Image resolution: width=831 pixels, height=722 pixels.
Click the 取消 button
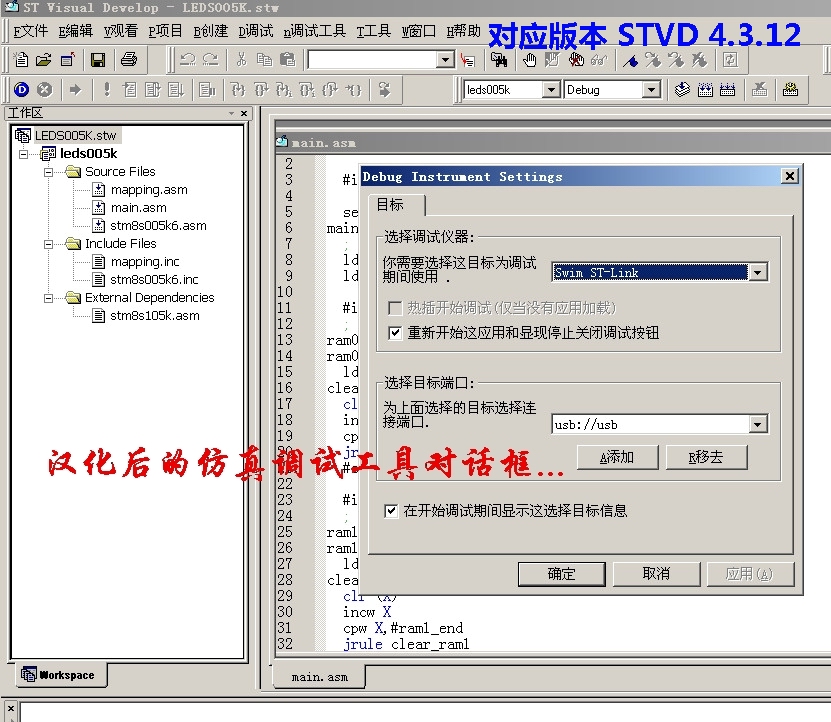coord(656,574)
